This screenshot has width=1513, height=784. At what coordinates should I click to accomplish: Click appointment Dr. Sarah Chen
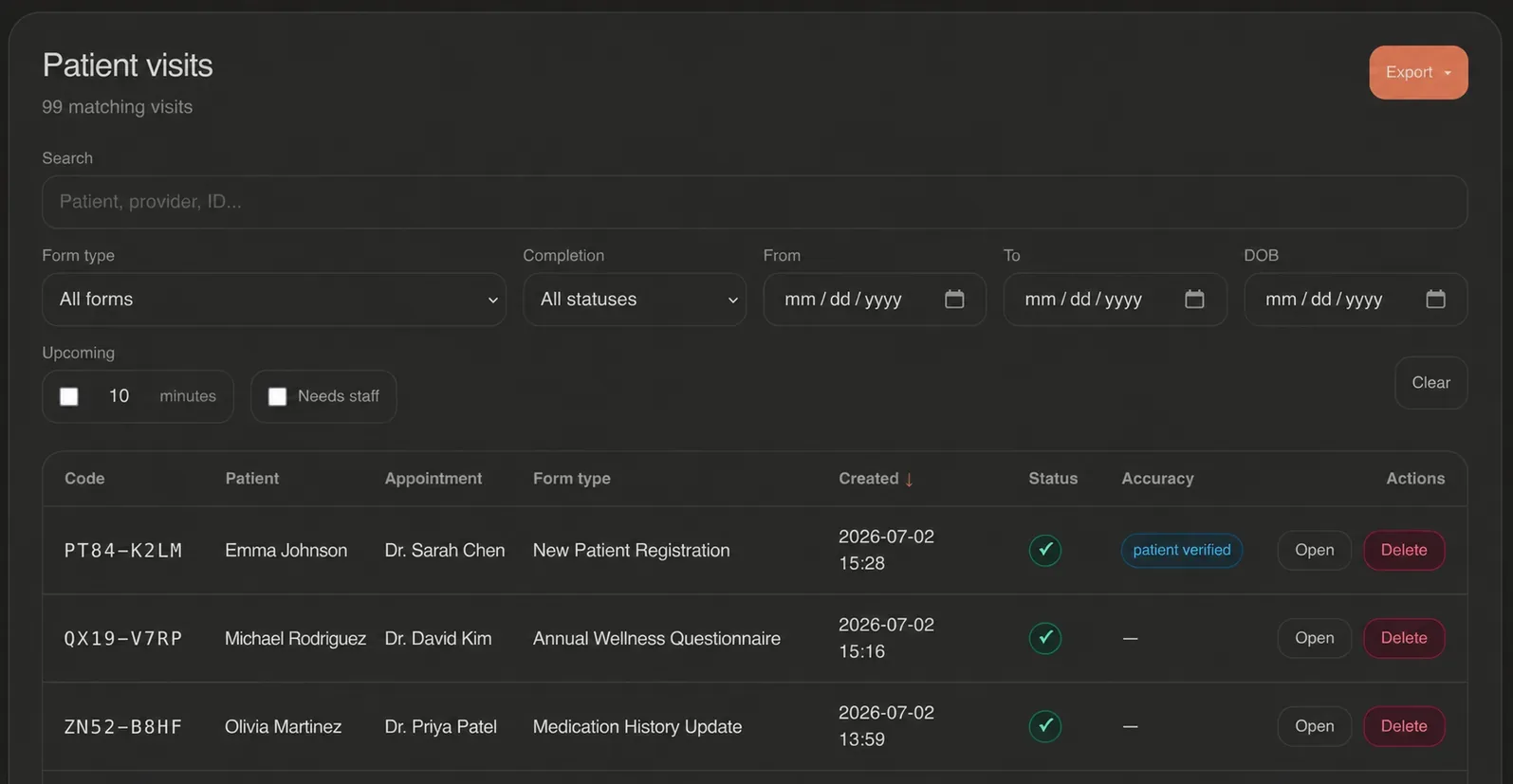(445, 550)
